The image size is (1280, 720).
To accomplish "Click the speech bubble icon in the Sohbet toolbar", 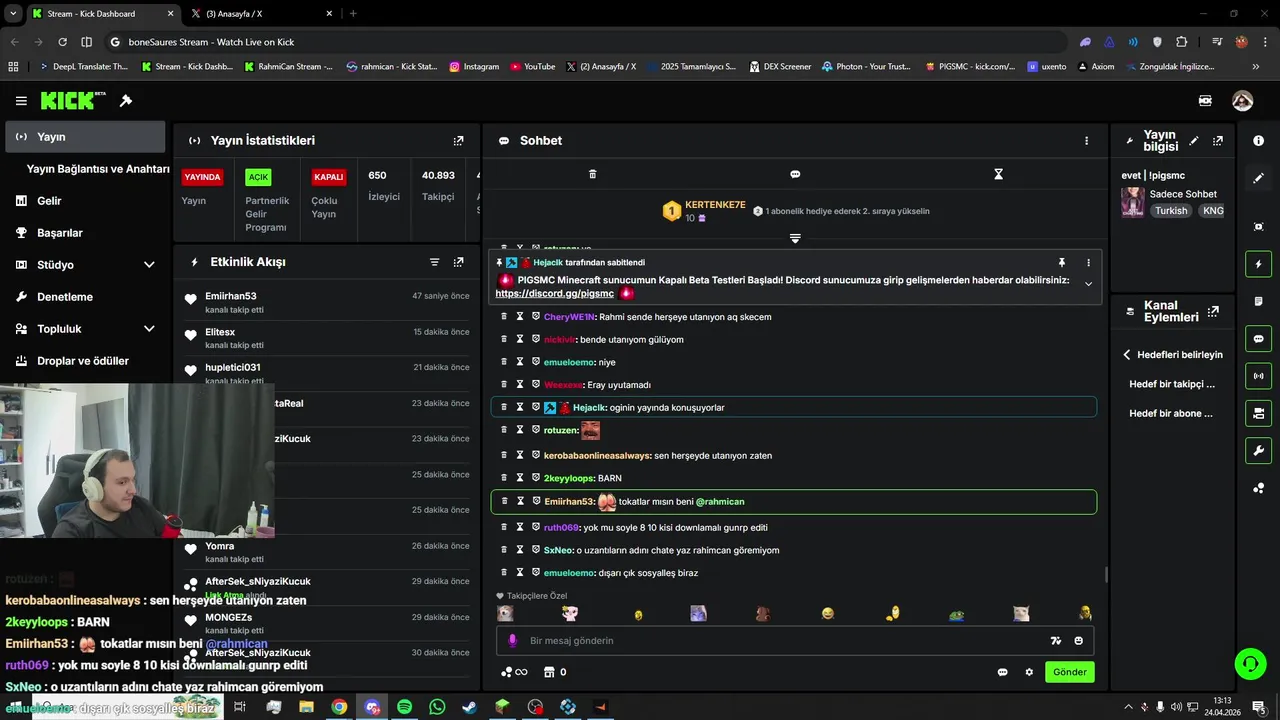I will (x=795, y=174).
